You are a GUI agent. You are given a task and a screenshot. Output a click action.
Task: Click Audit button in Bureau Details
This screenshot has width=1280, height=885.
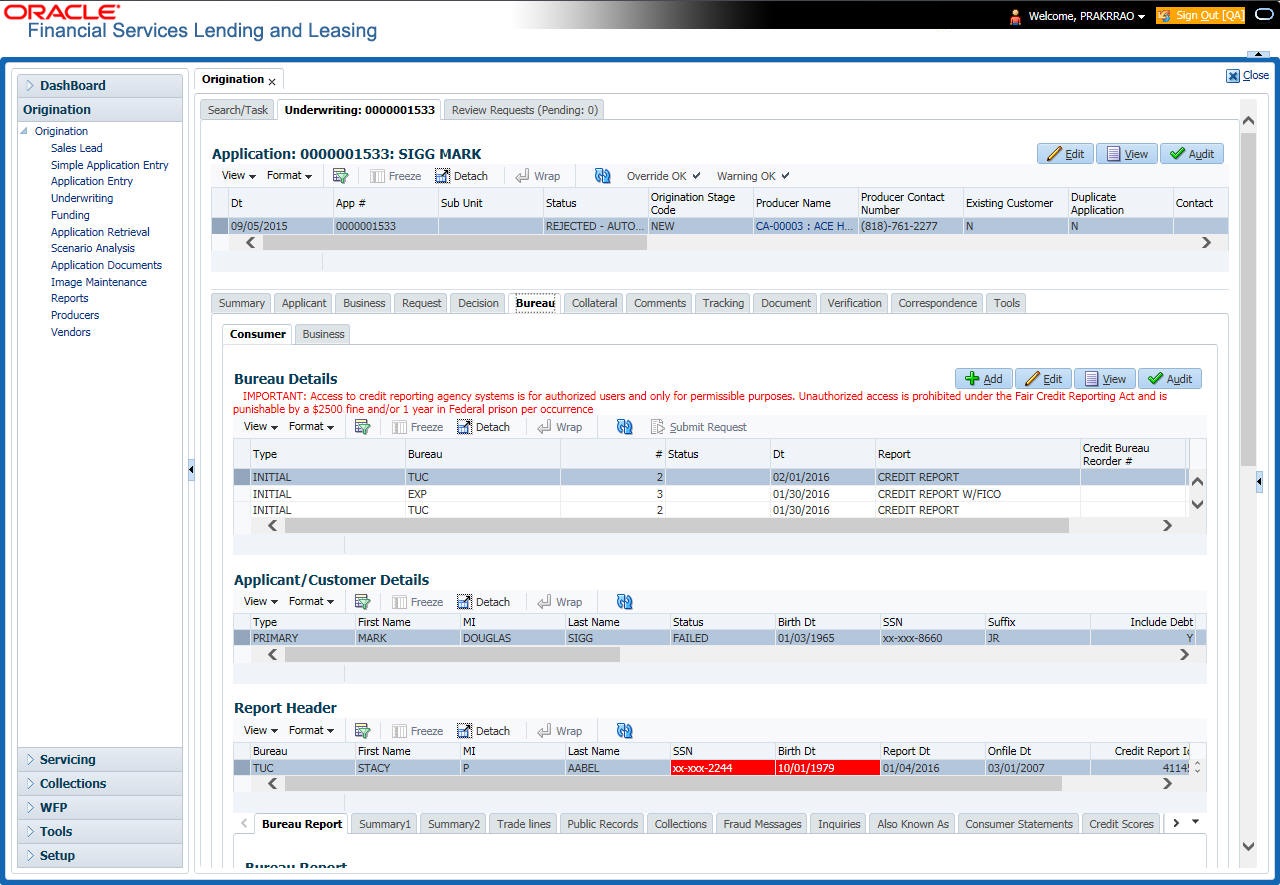1170,379
